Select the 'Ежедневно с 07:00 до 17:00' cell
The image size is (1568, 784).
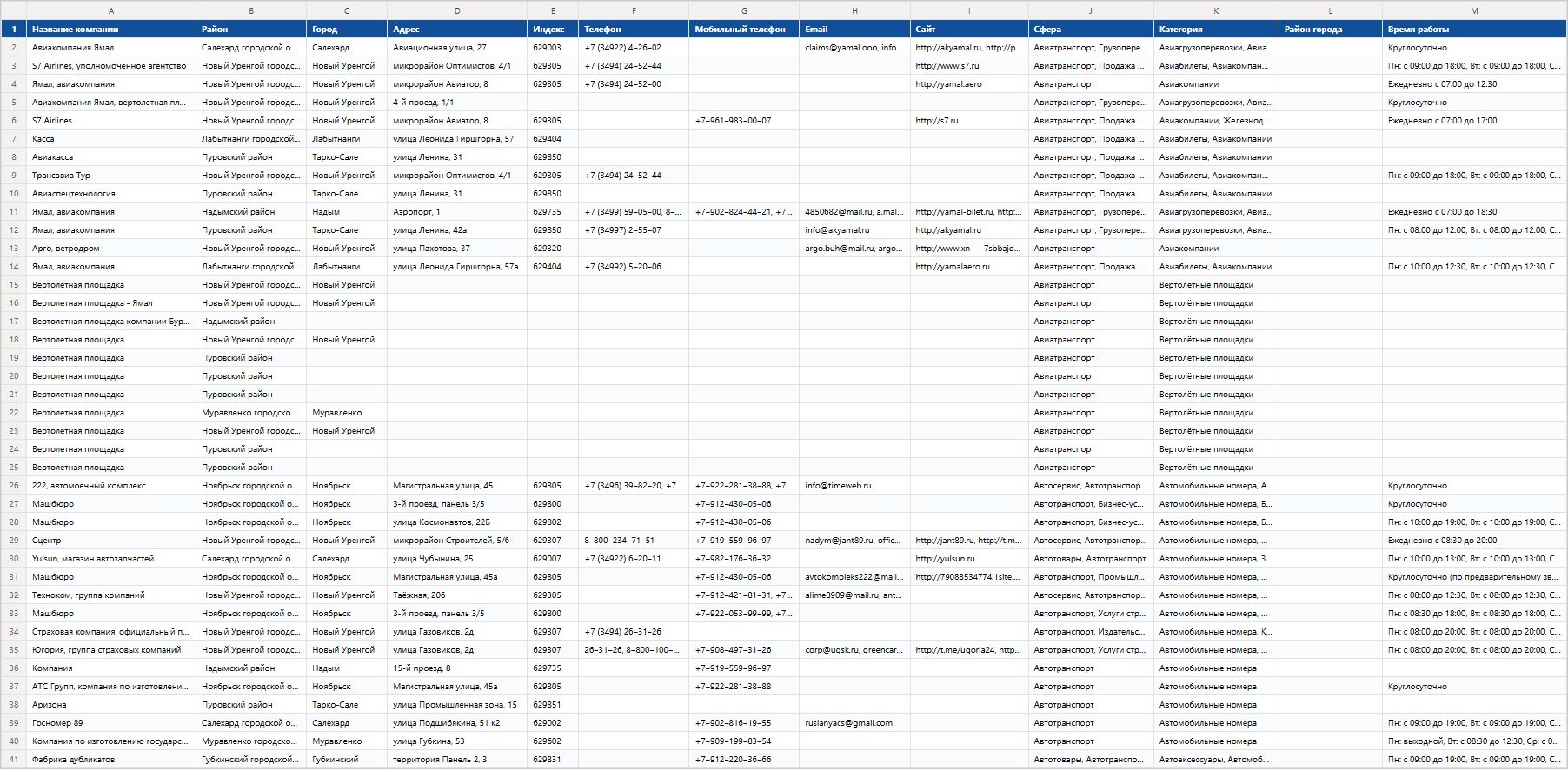click(x=1474, y=121)
